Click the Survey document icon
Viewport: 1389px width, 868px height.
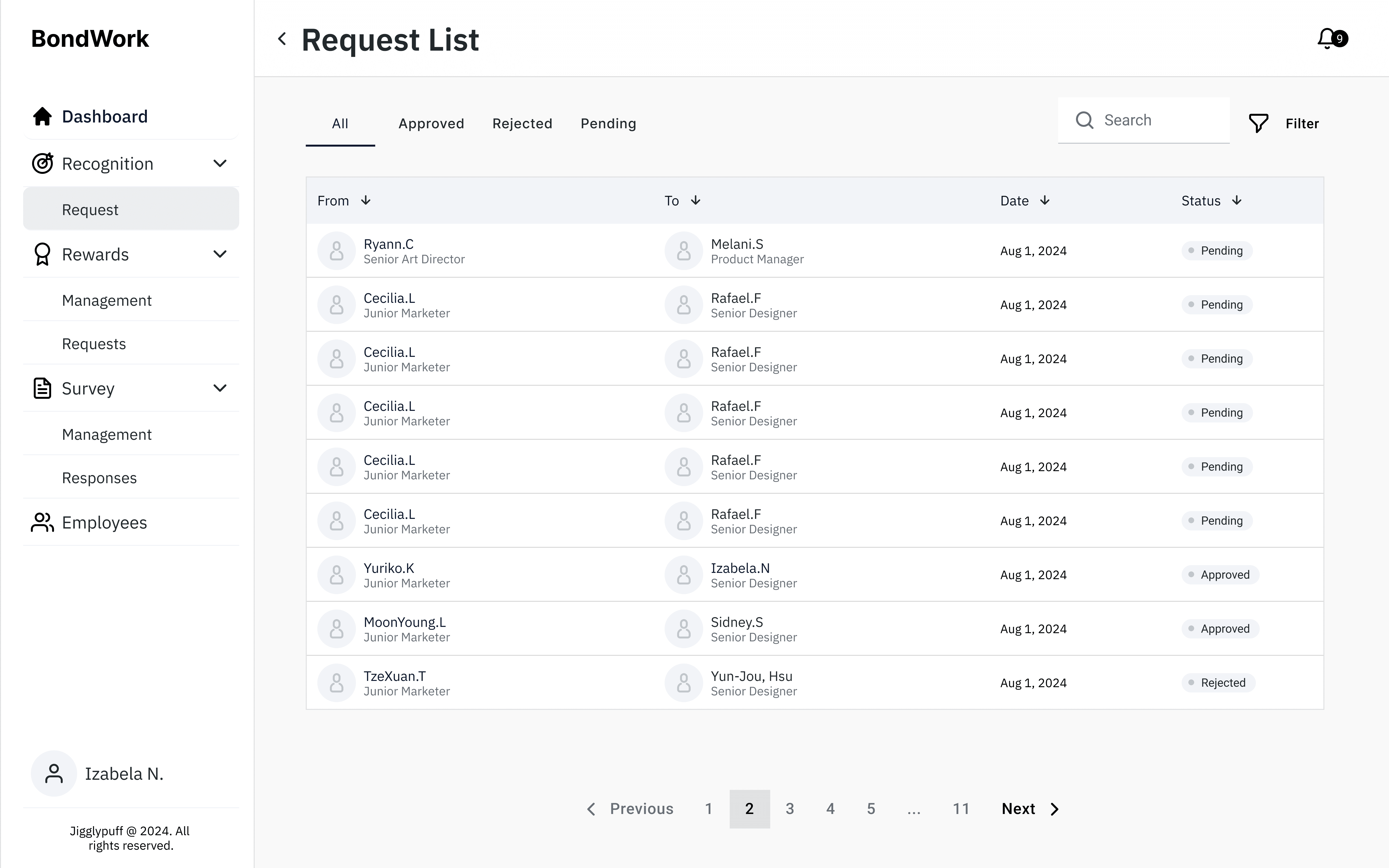42,389
